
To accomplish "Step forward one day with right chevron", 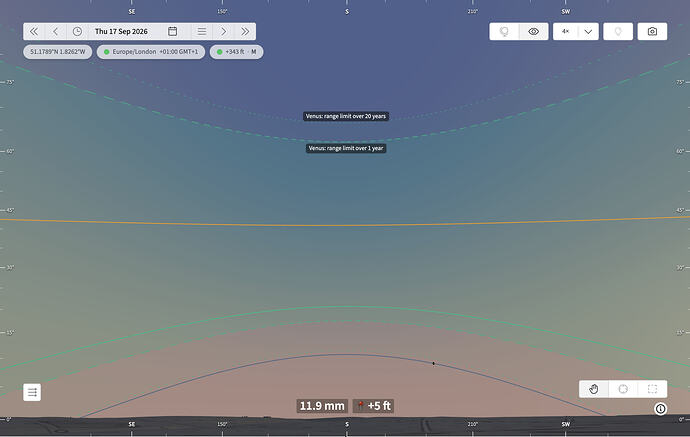I will [224, 32].
